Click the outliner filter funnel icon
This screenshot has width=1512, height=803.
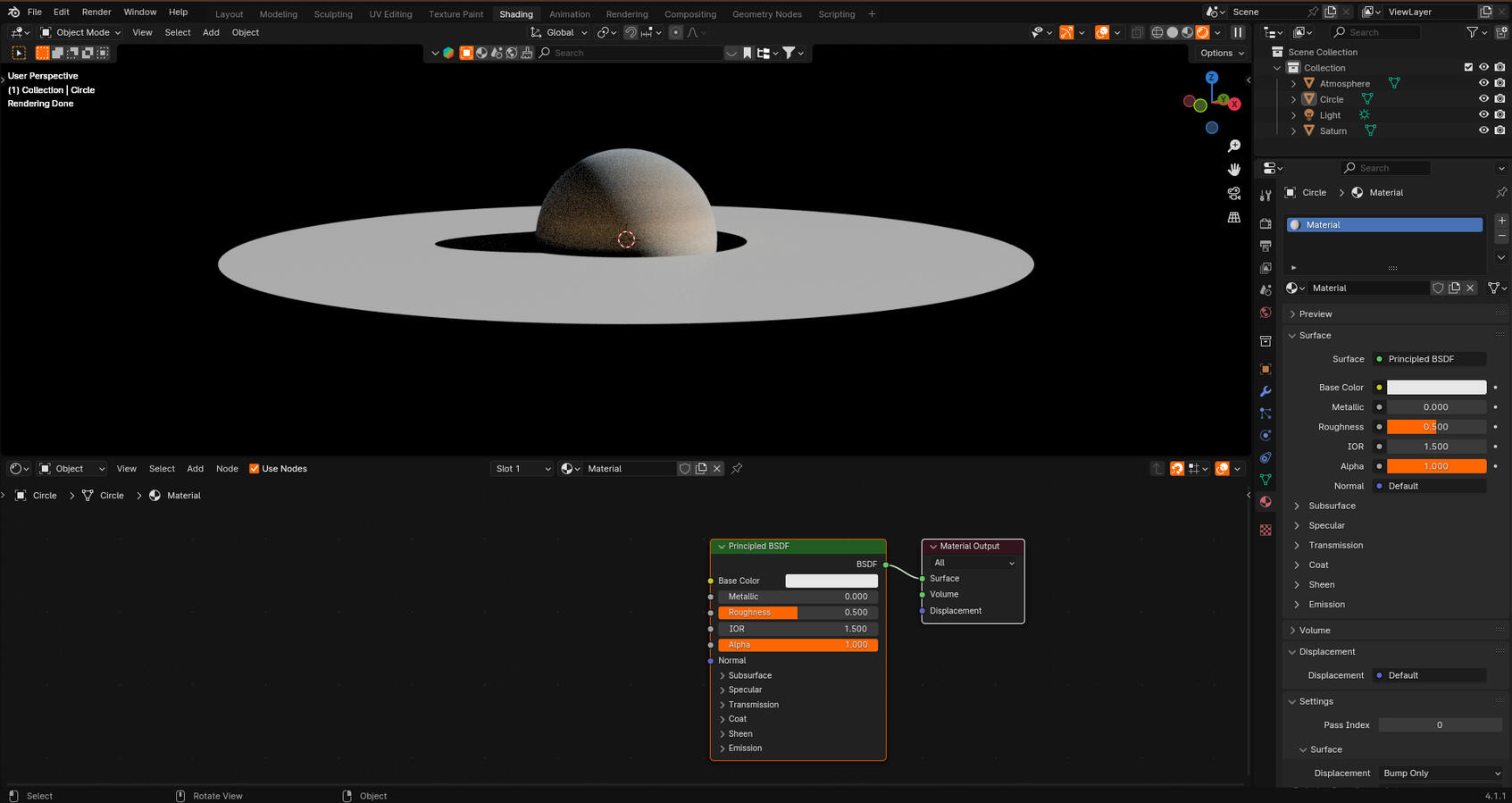(x=1472, y=32)
